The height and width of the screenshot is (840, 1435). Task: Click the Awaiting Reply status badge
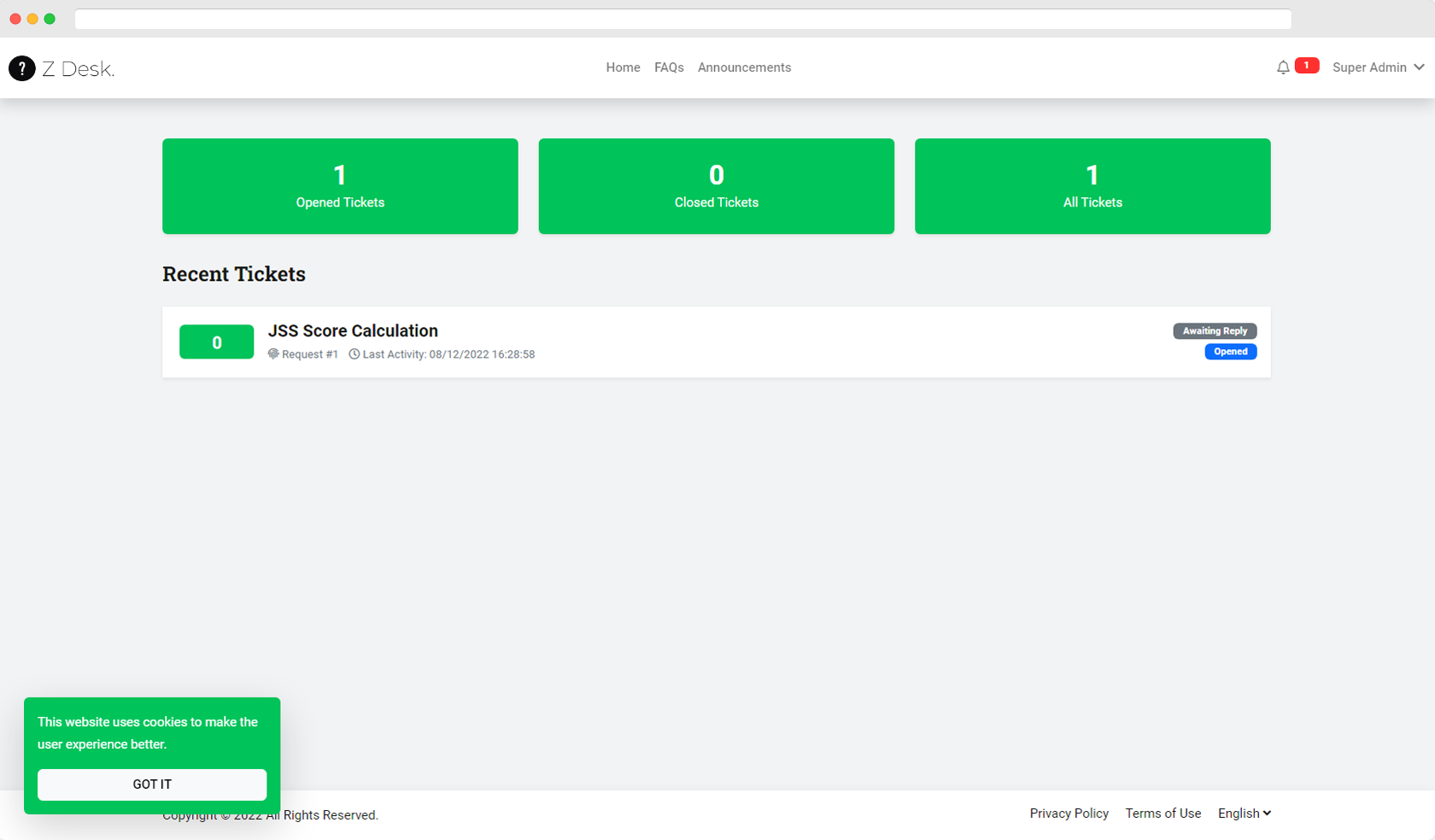coord(1215,330)
